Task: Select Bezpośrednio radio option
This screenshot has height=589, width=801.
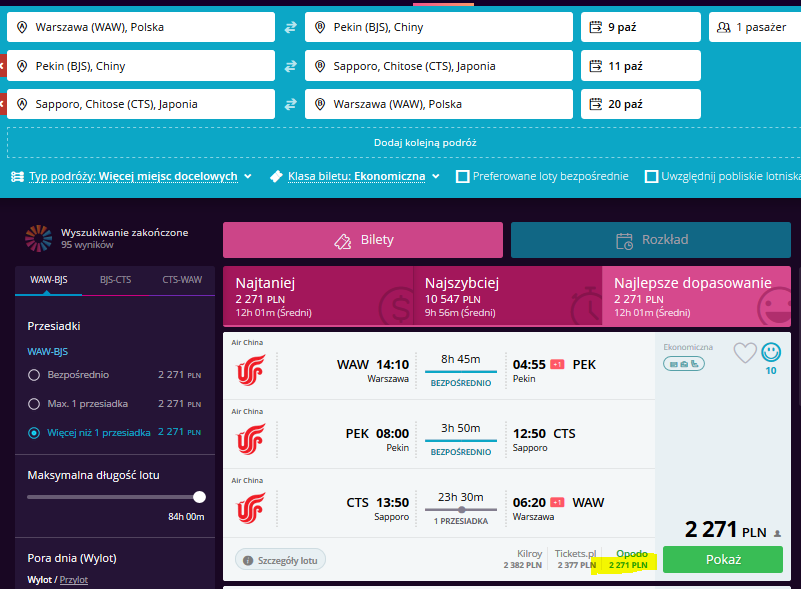Action: (x=34, y=375)
